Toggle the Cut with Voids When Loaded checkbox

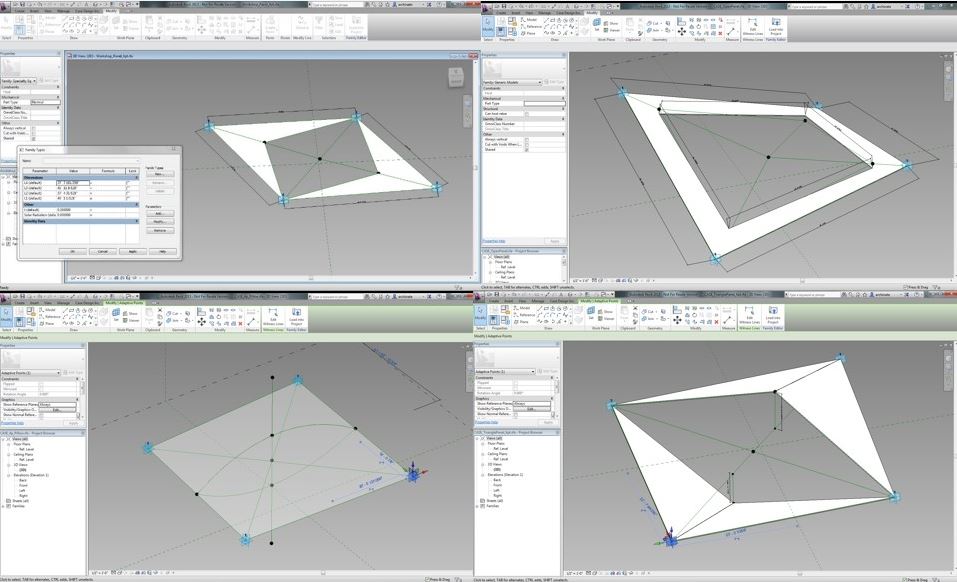click(34, 133)
